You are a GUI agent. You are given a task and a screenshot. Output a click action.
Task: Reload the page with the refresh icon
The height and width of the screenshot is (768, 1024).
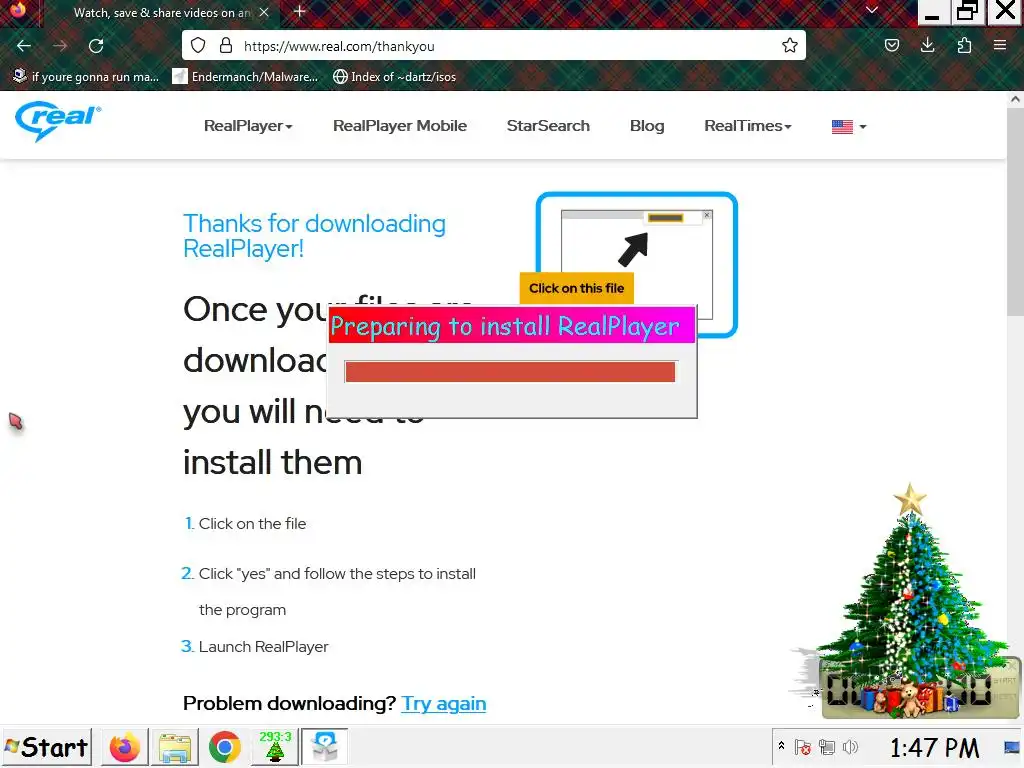click(x=96, y=46)
